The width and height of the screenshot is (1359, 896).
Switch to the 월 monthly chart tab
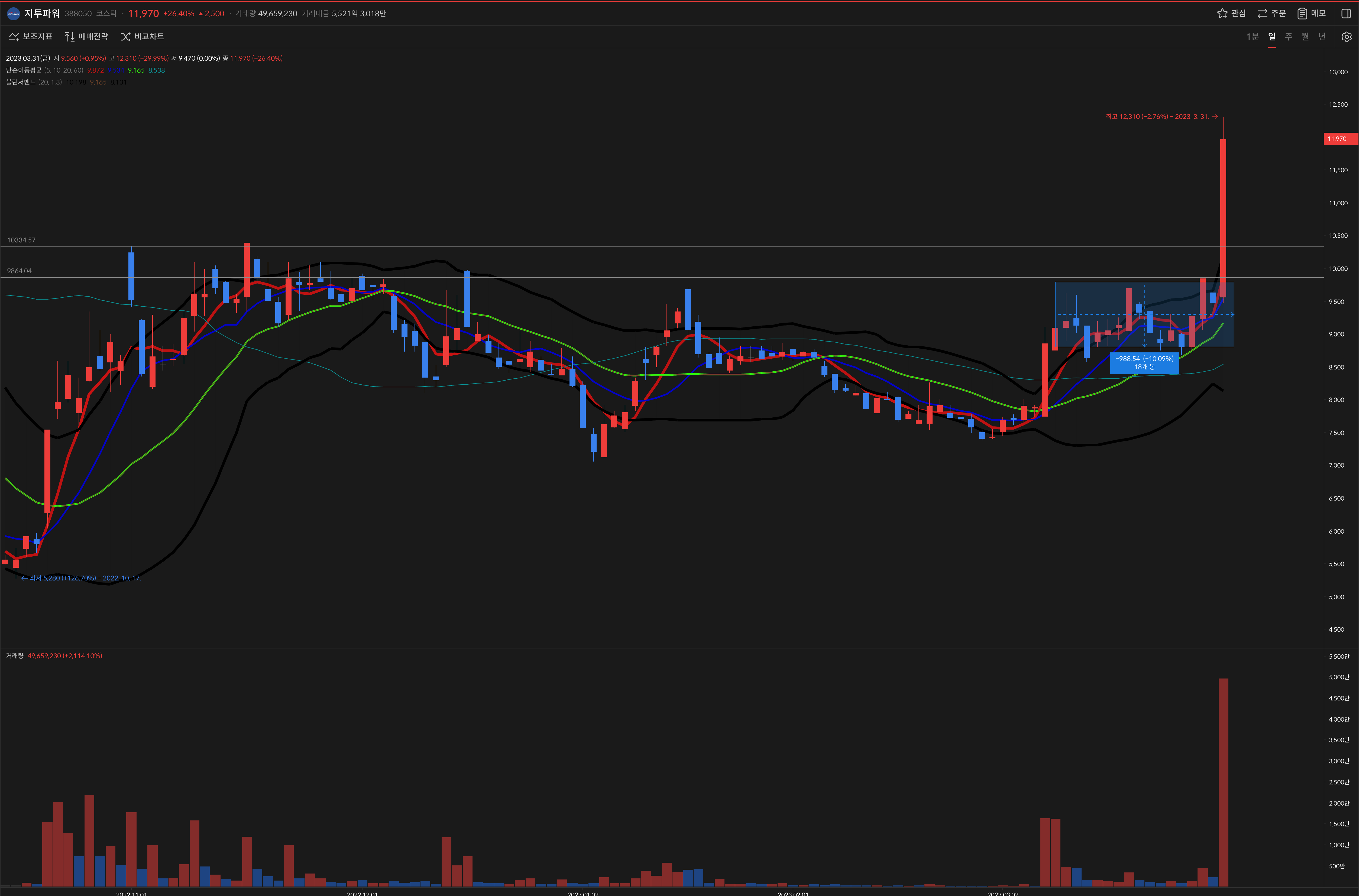pyautogui.click(x=1305, y=37)
